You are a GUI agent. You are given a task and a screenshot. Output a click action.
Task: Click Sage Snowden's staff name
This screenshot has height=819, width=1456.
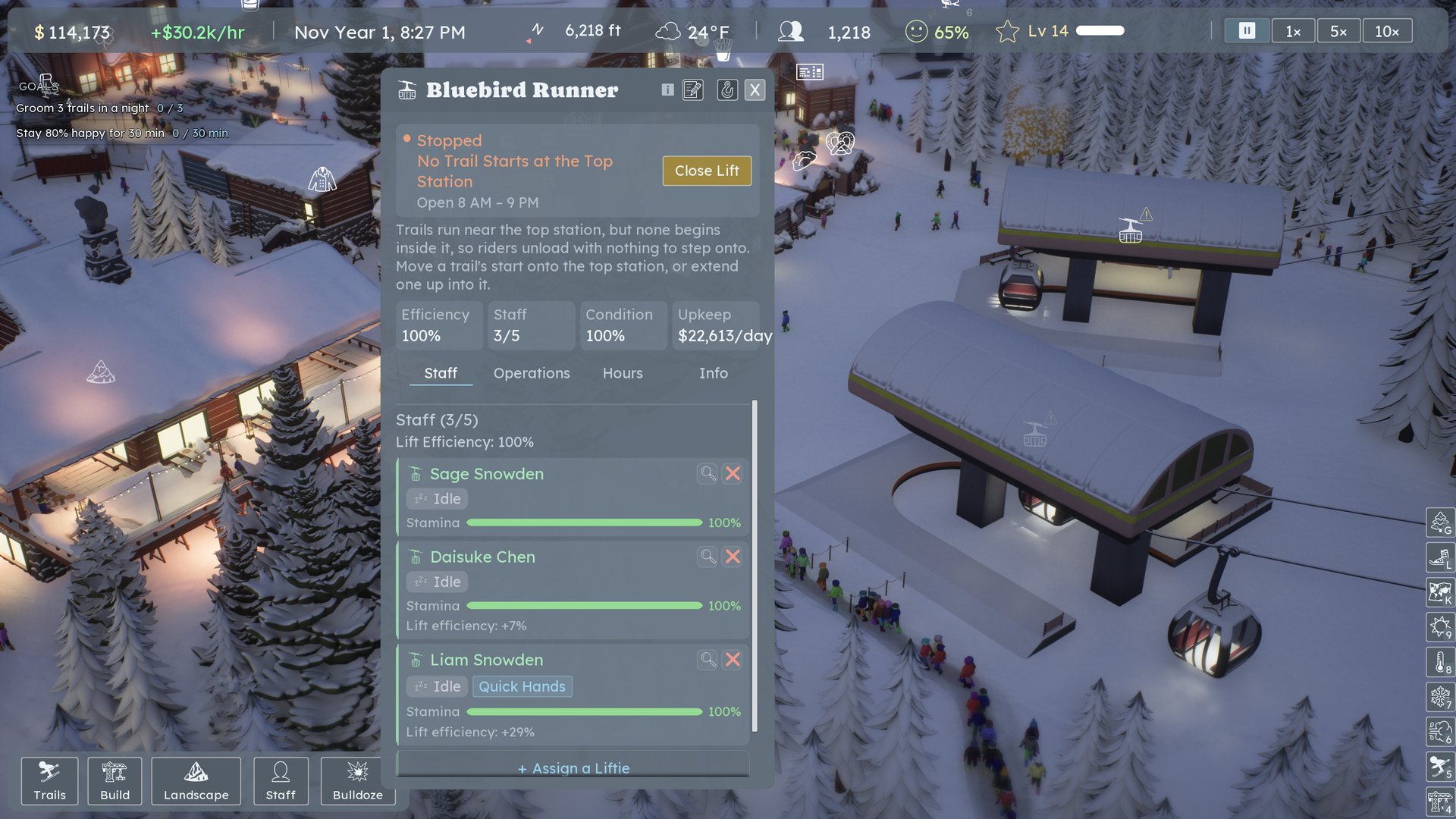487,474
